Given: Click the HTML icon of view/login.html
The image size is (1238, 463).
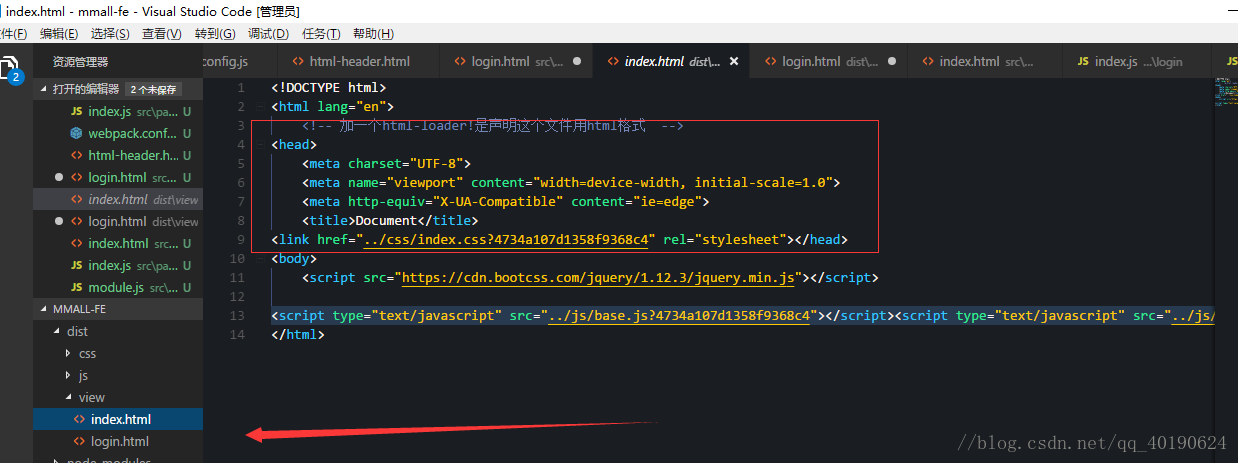Looking at the screenshot, I should 80,441.
